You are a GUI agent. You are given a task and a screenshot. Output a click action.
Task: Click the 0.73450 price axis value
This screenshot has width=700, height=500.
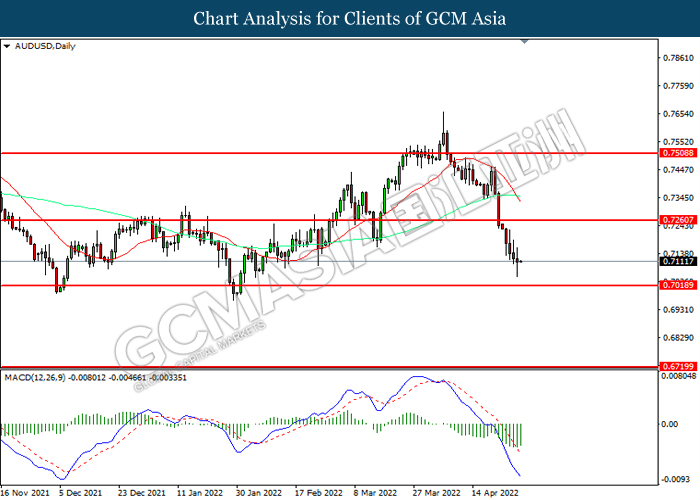click(679, 198)
